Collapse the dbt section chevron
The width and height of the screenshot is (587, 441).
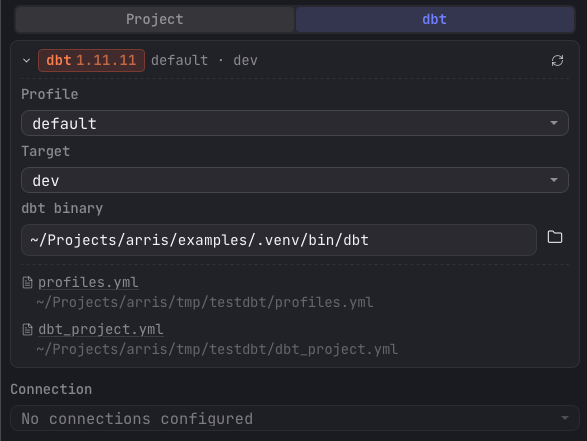click(x=26, y=60)
